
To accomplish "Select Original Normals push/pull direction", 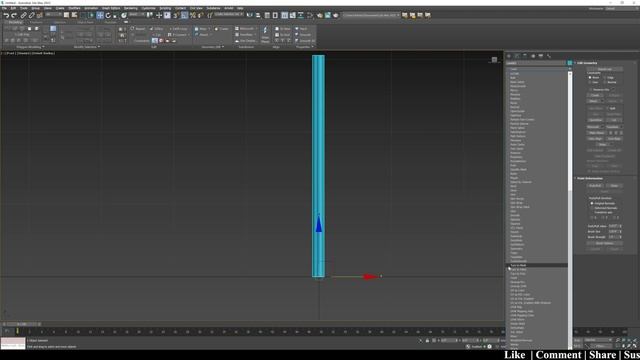I will [x=592, y=203].
